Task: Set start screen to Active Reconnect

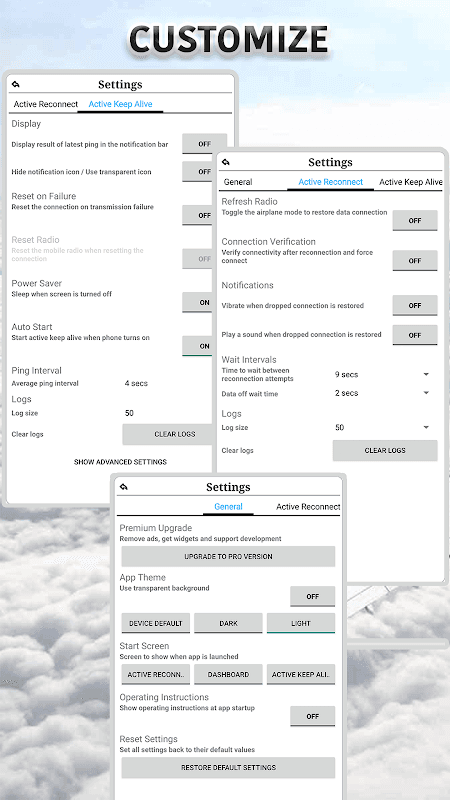Action: [156, 674]
